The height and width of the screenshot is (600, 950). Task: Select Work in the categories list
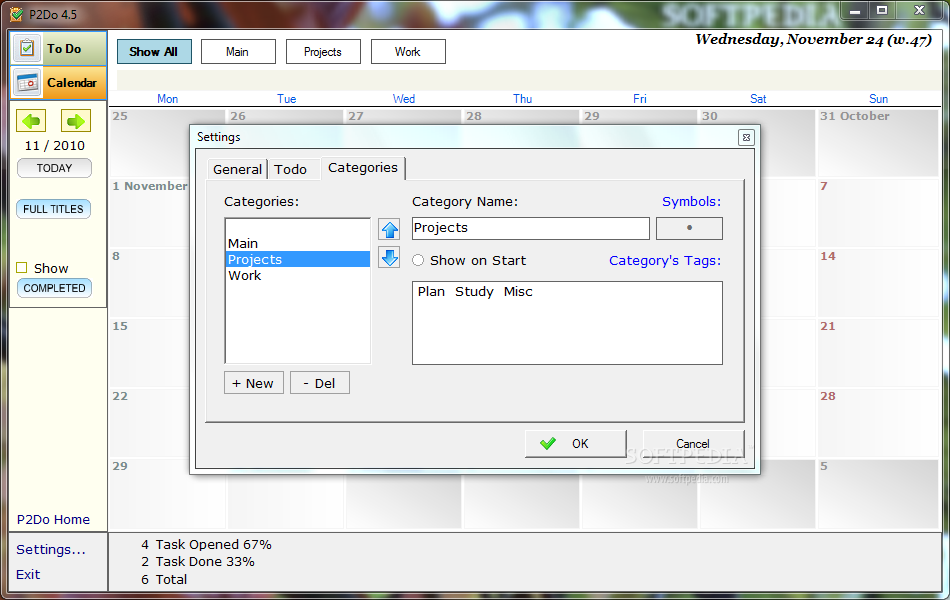(x=297, y=275)
